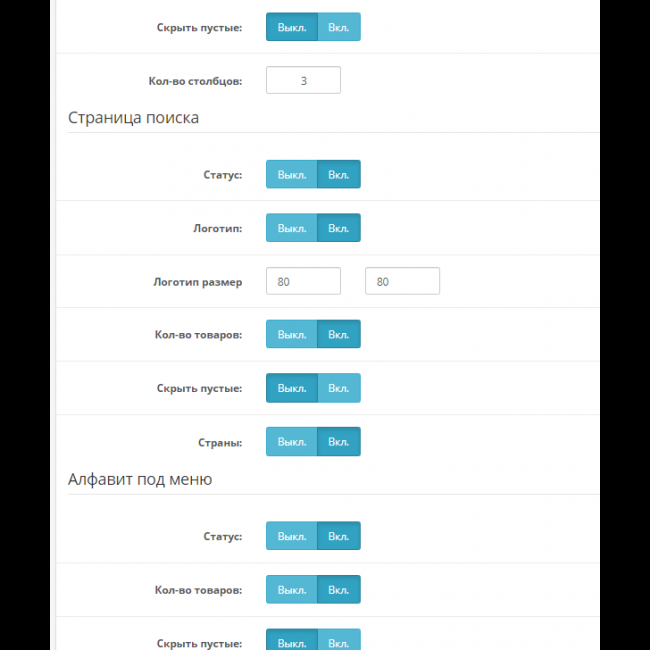The width and height of the screenshot is (650, 650).
Task: Turn on Статус under Алфавит под меню
Action: click(x=339, y=536)
